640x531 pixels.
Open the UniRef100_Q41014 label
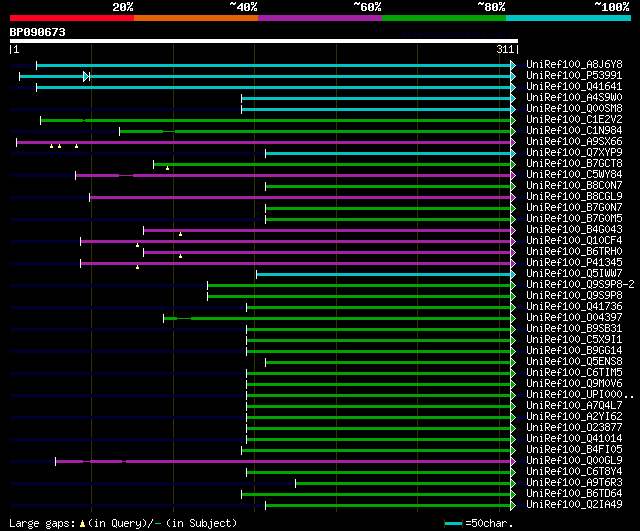(574, 439)
